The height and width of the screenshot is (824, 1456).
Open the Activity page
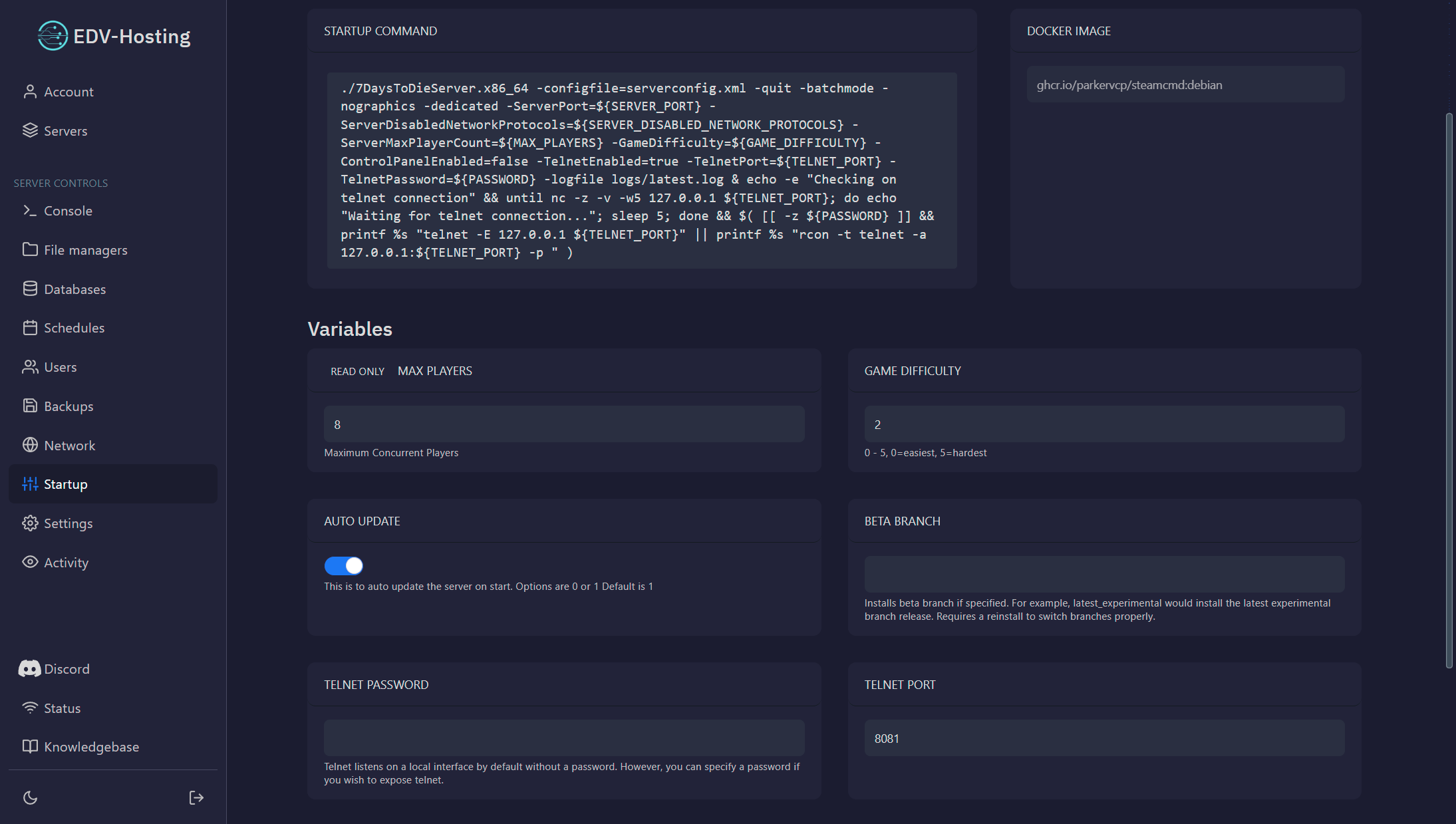point(113,562)
